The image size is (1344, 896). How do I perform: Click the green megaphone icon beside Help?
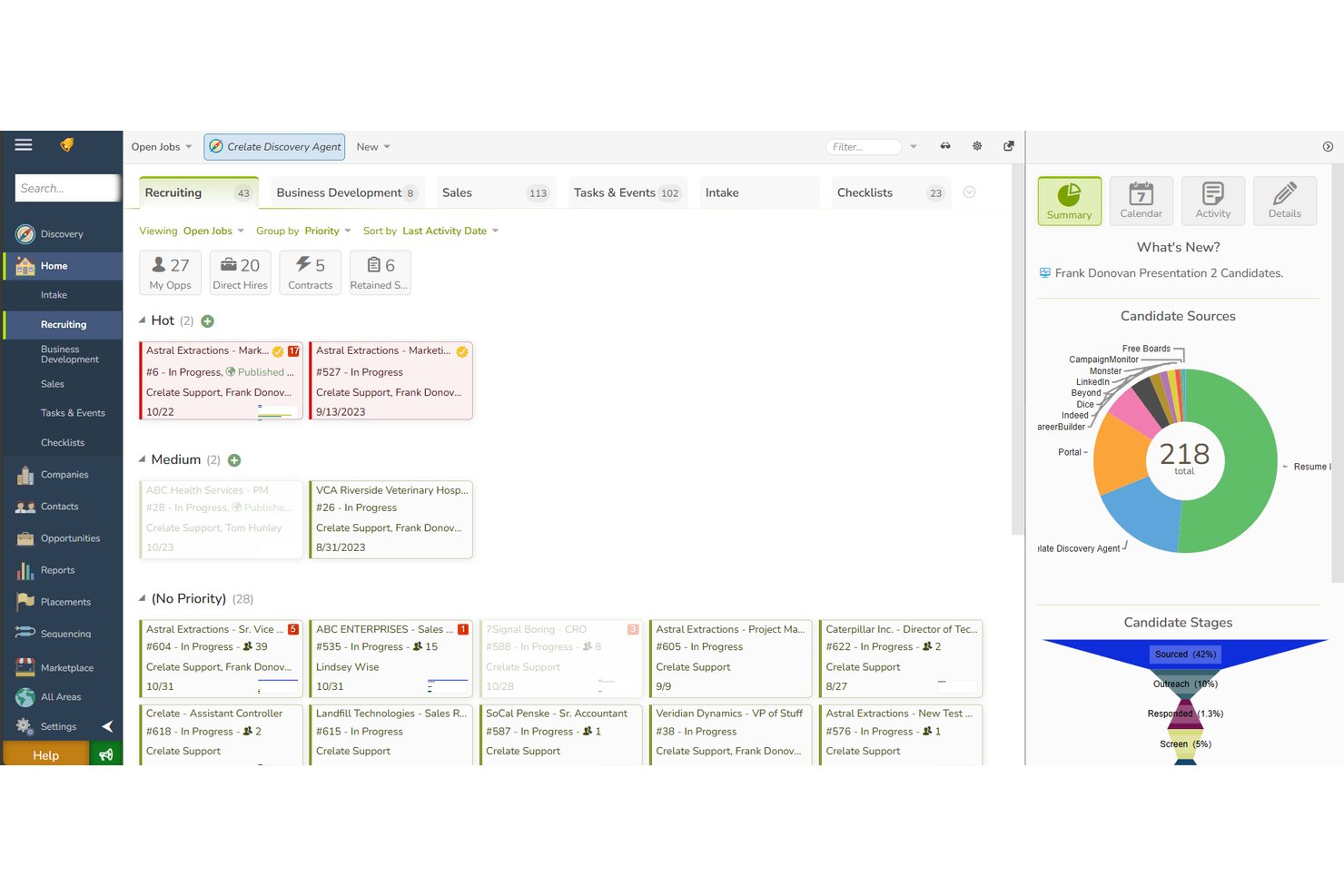click(106, 754)
